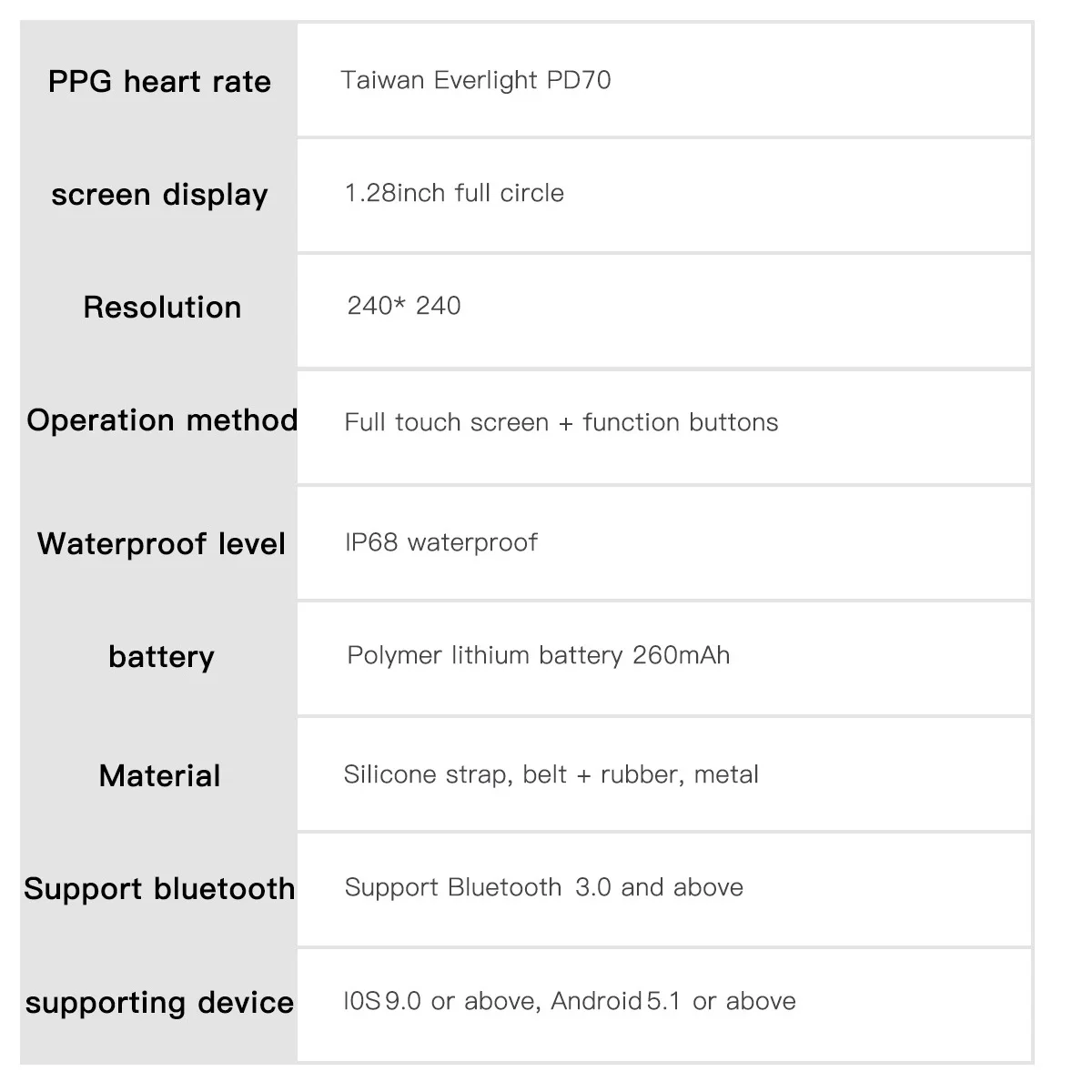The width and height of the screenshot is (1092, 1092).
Task: Click the battery row label
Action: click(161, 657)
